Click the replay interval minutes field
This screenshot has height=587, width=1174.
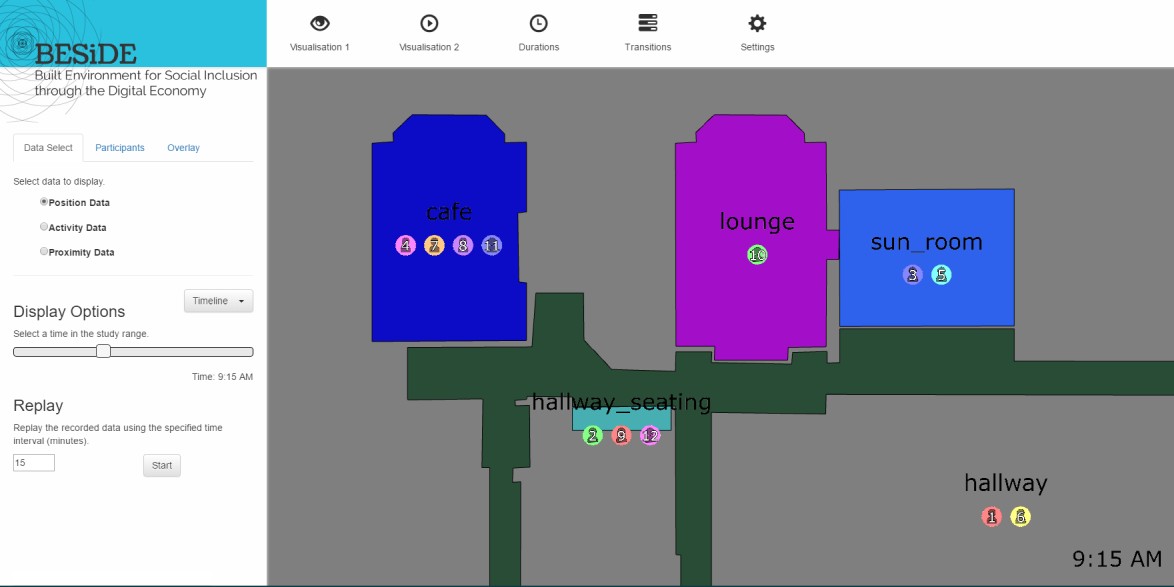[34, 463]
